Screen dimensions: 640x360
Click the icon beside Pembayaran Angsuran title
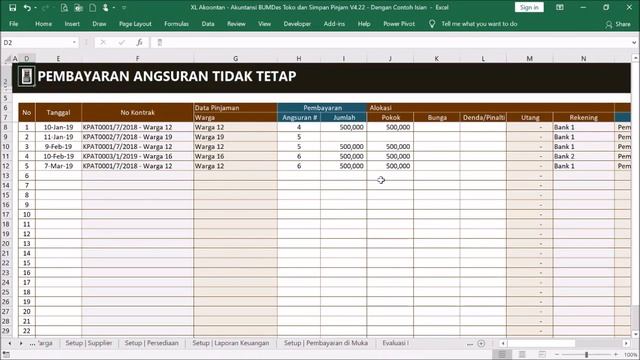point(27,76)
